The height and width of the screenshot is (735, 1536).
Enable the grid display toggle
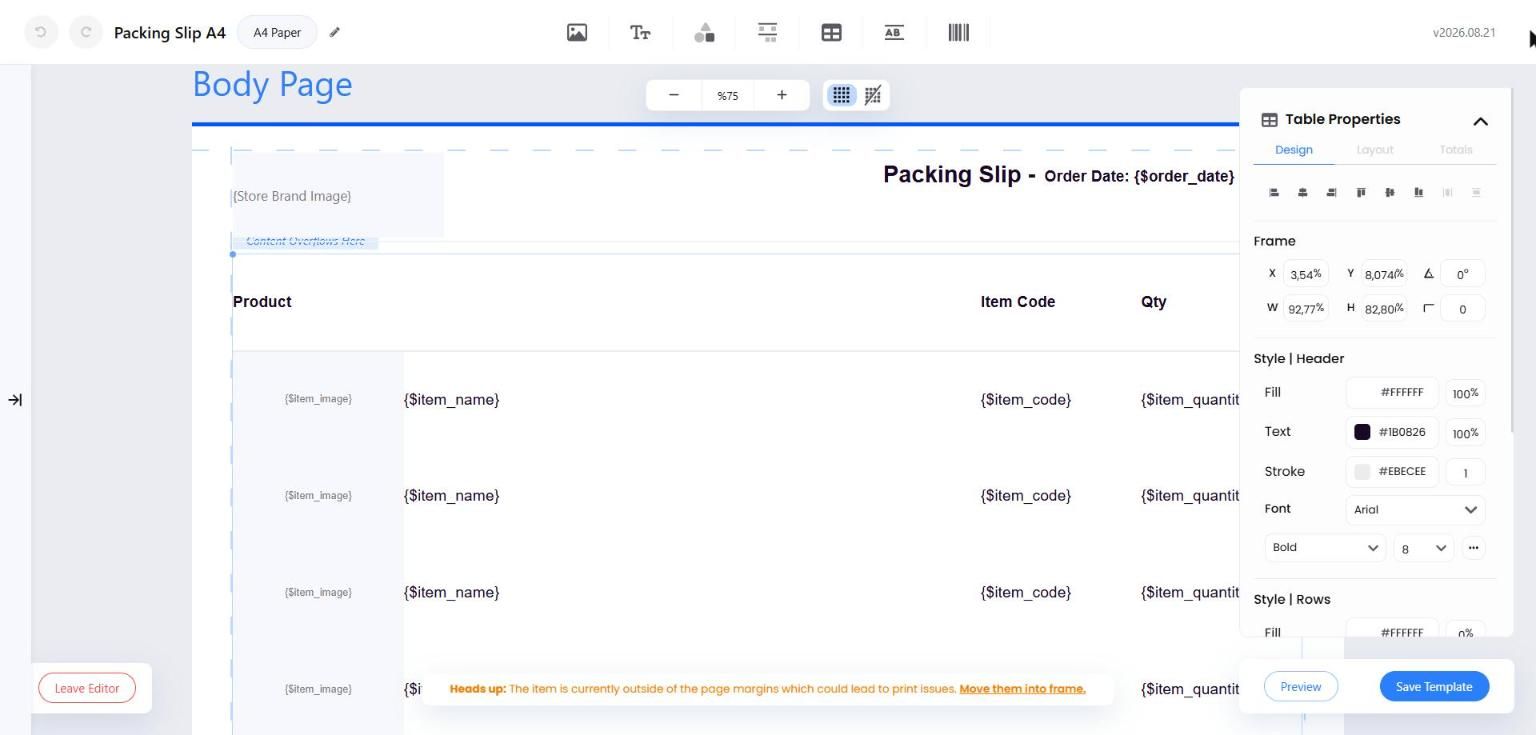click(x=842, y=95)
